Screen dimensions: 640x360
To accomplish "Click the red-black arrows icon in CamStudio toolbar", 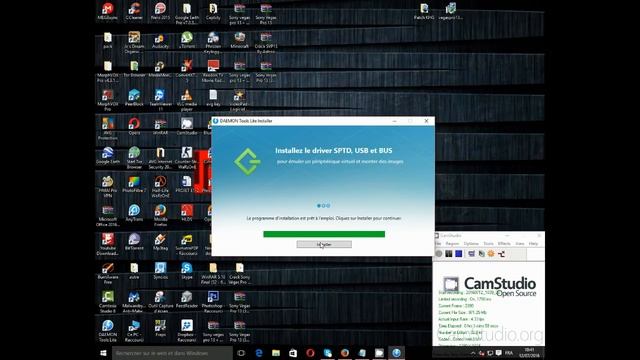I will (x=501, y=254).
